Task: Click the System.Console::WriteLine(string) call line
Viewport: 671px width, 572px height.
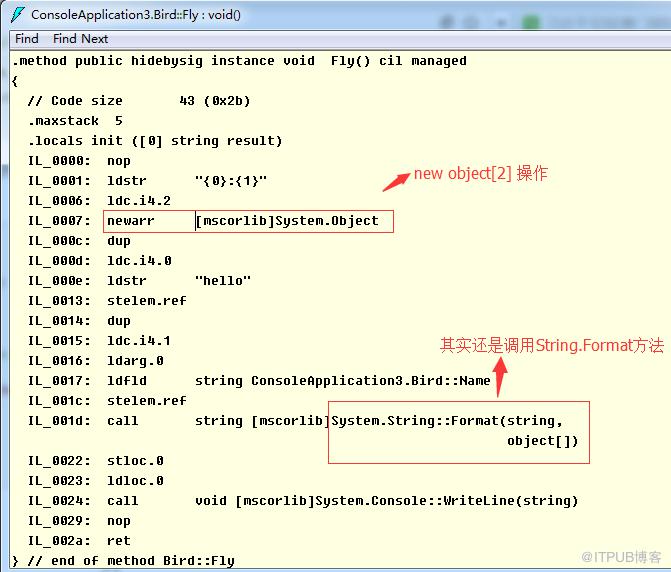Action: tap(303, 501)
